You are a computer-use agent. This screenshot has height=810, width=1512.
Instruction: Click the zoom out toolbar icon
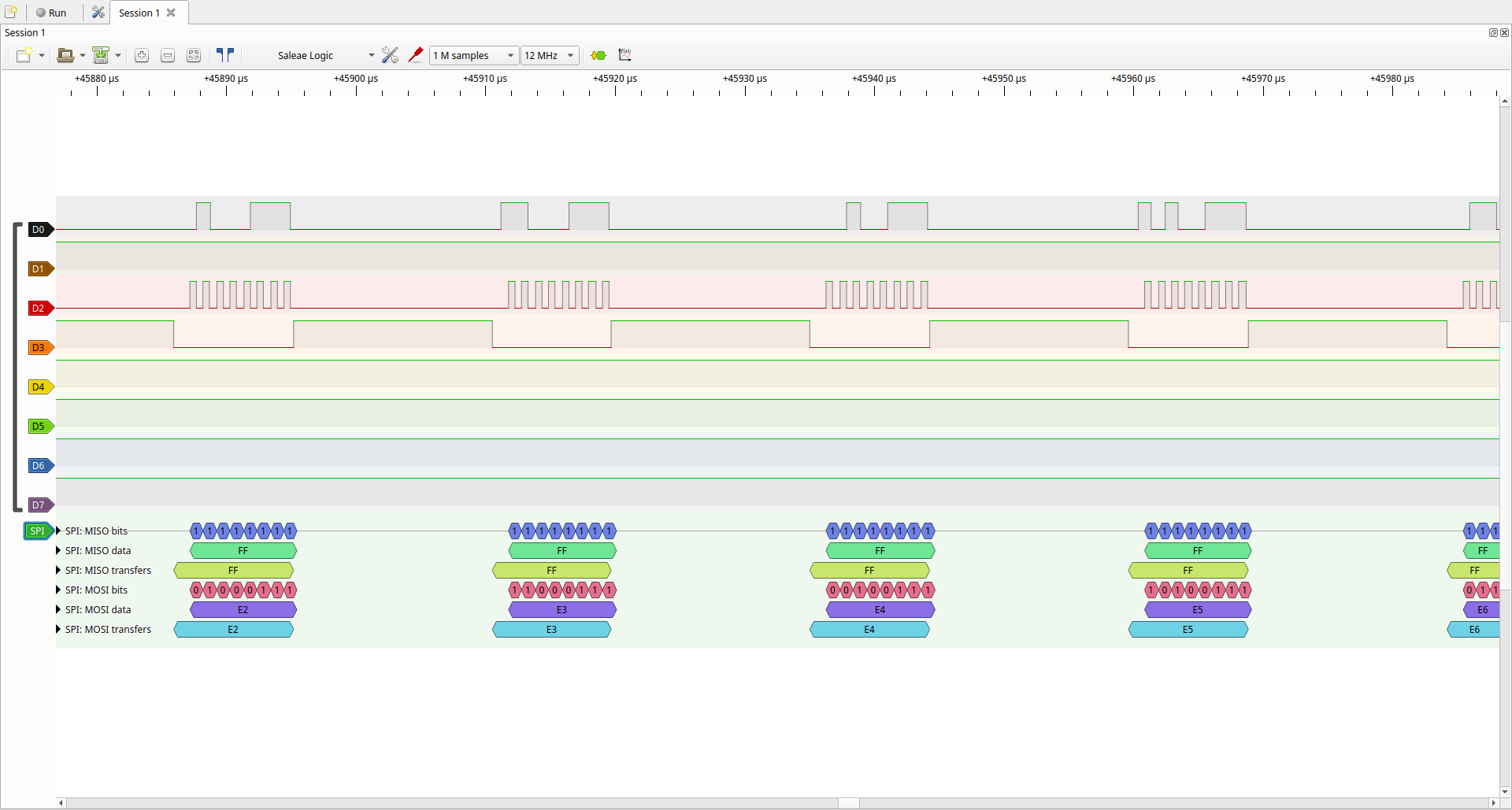168,55
